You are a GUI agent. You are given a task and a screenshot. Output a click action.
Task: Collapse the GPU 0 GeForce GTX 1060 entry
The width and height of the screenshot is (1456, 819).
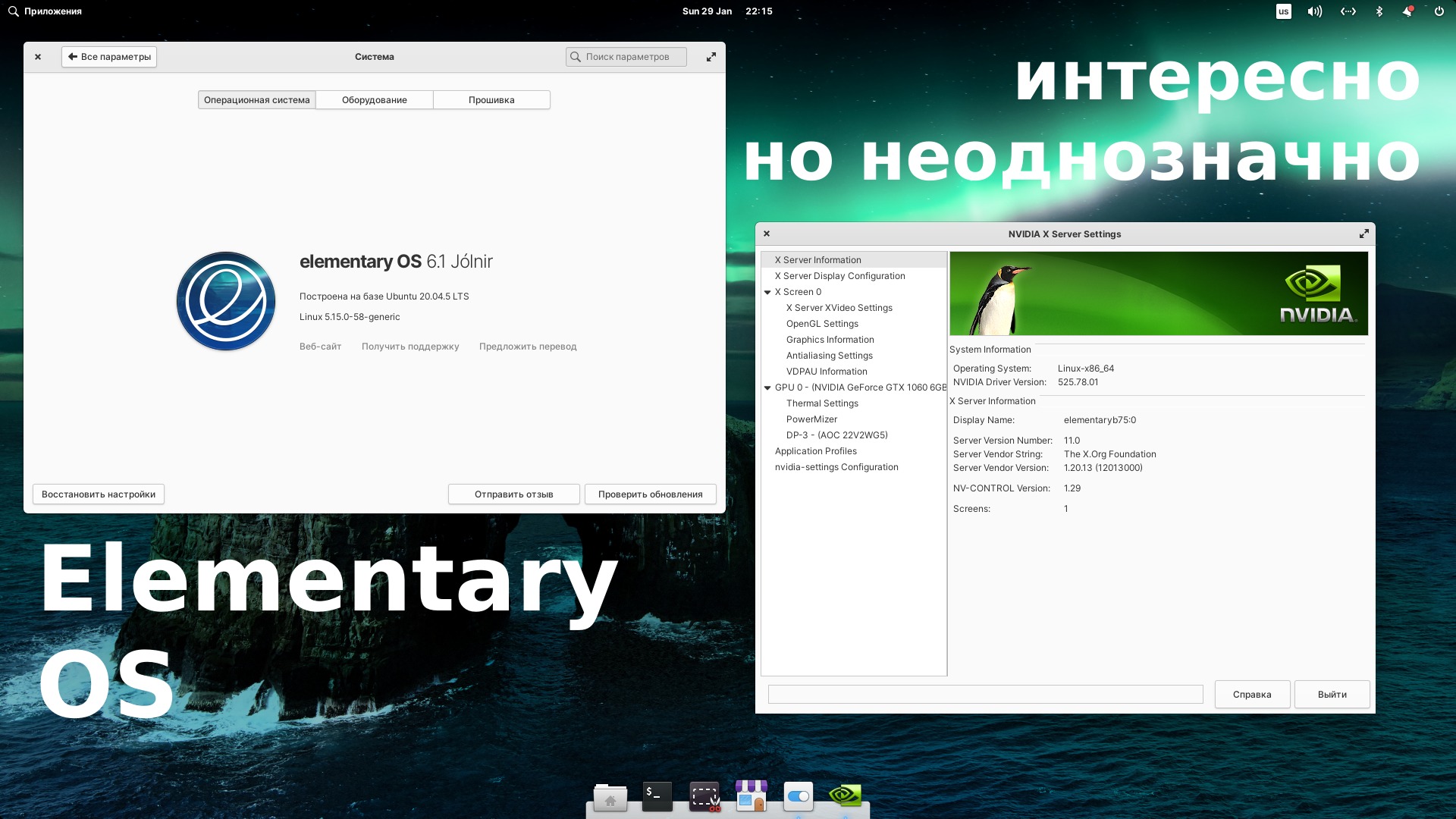pos(768,387)
